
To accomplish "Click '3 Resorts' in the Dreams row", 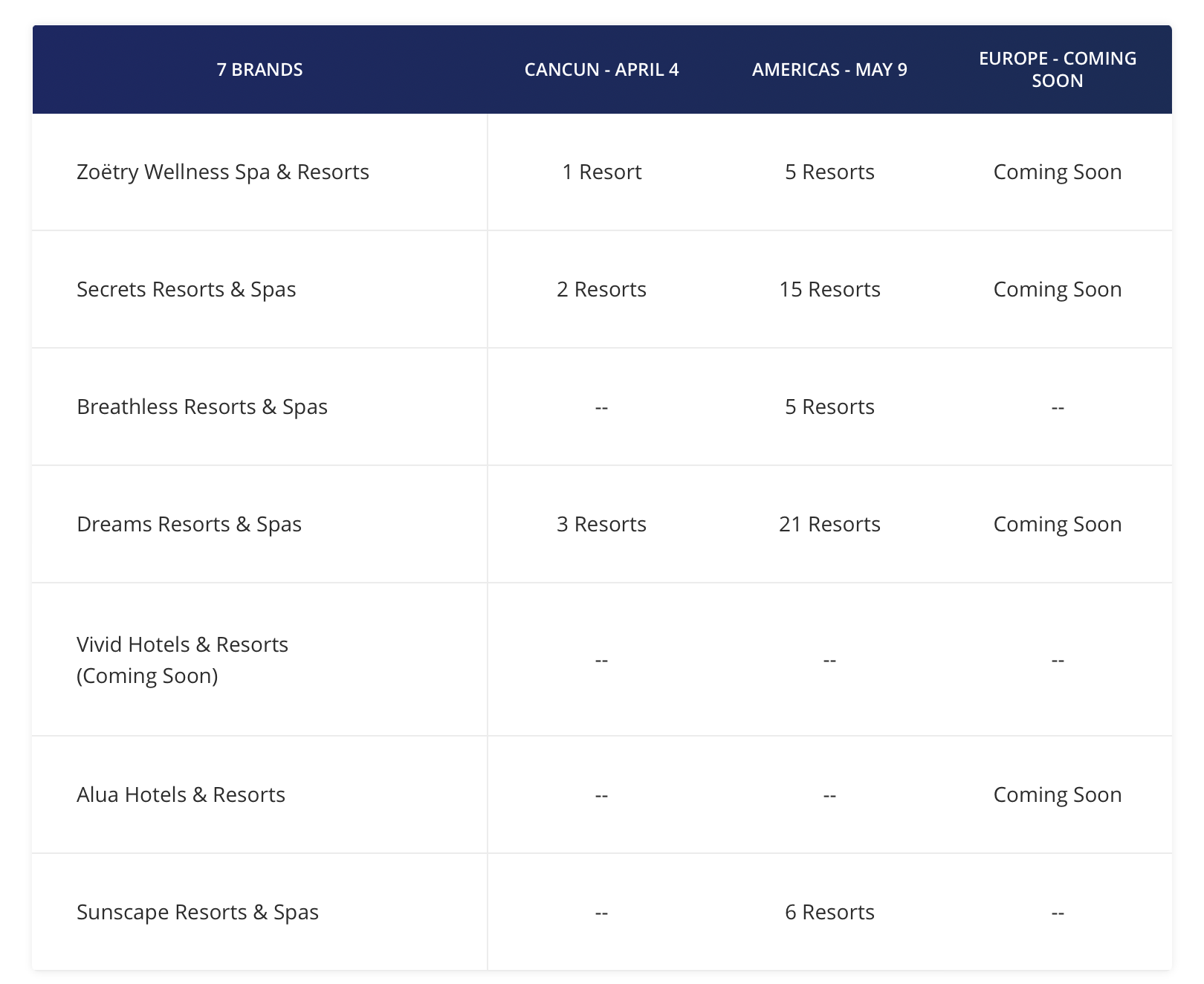I will coord(601,525).
